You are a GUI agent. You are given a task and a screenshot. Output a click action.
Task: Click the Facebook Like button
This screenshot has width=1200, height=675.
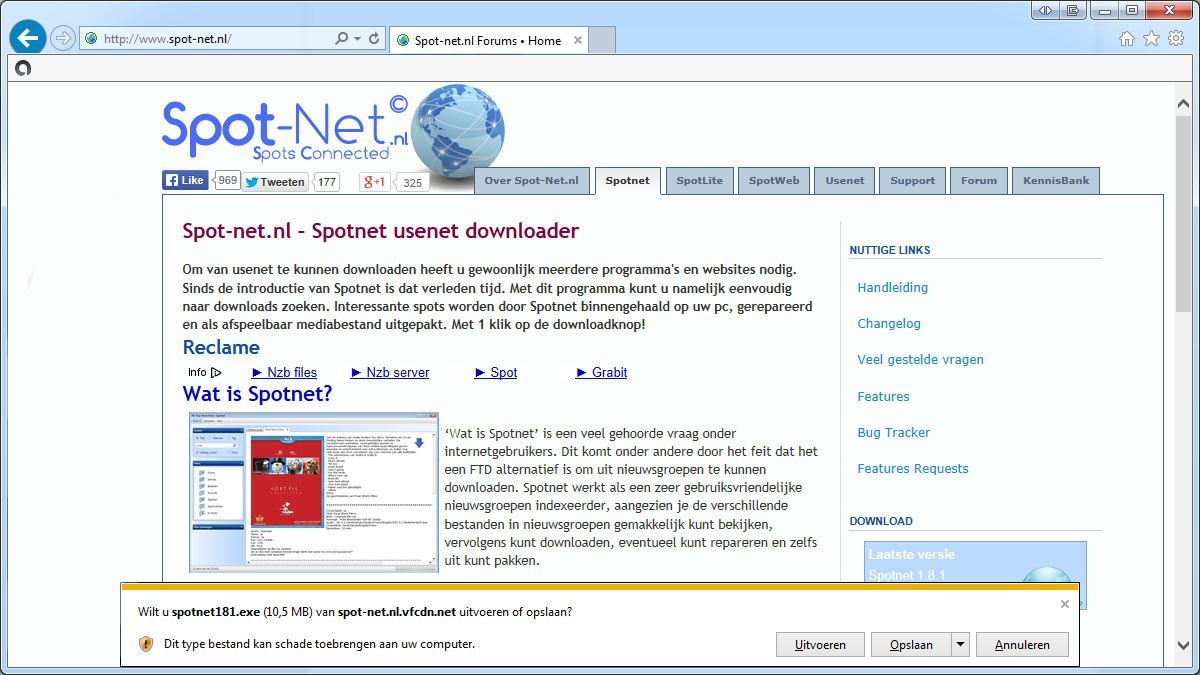185,180
